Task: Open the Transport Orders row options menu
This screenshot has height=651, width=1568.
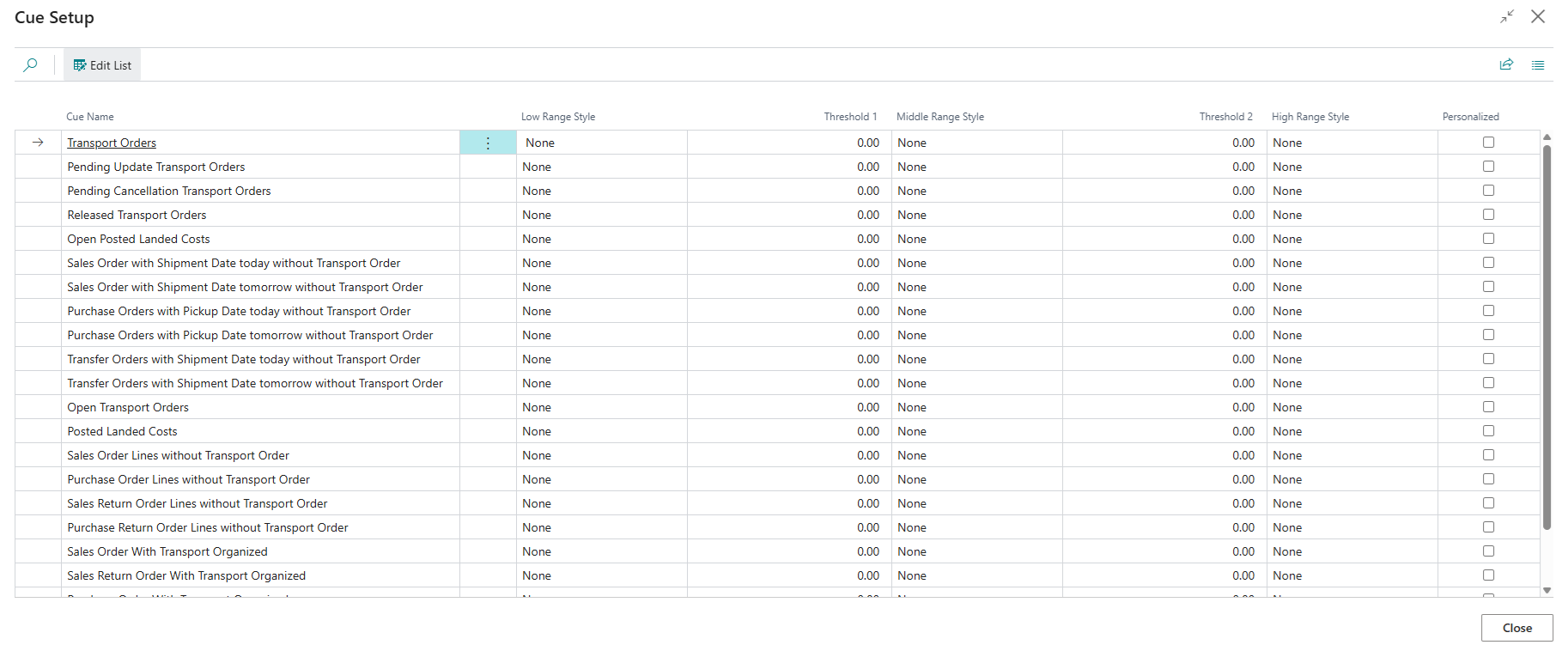Action: pyautogui.click(x=488, y=143)
